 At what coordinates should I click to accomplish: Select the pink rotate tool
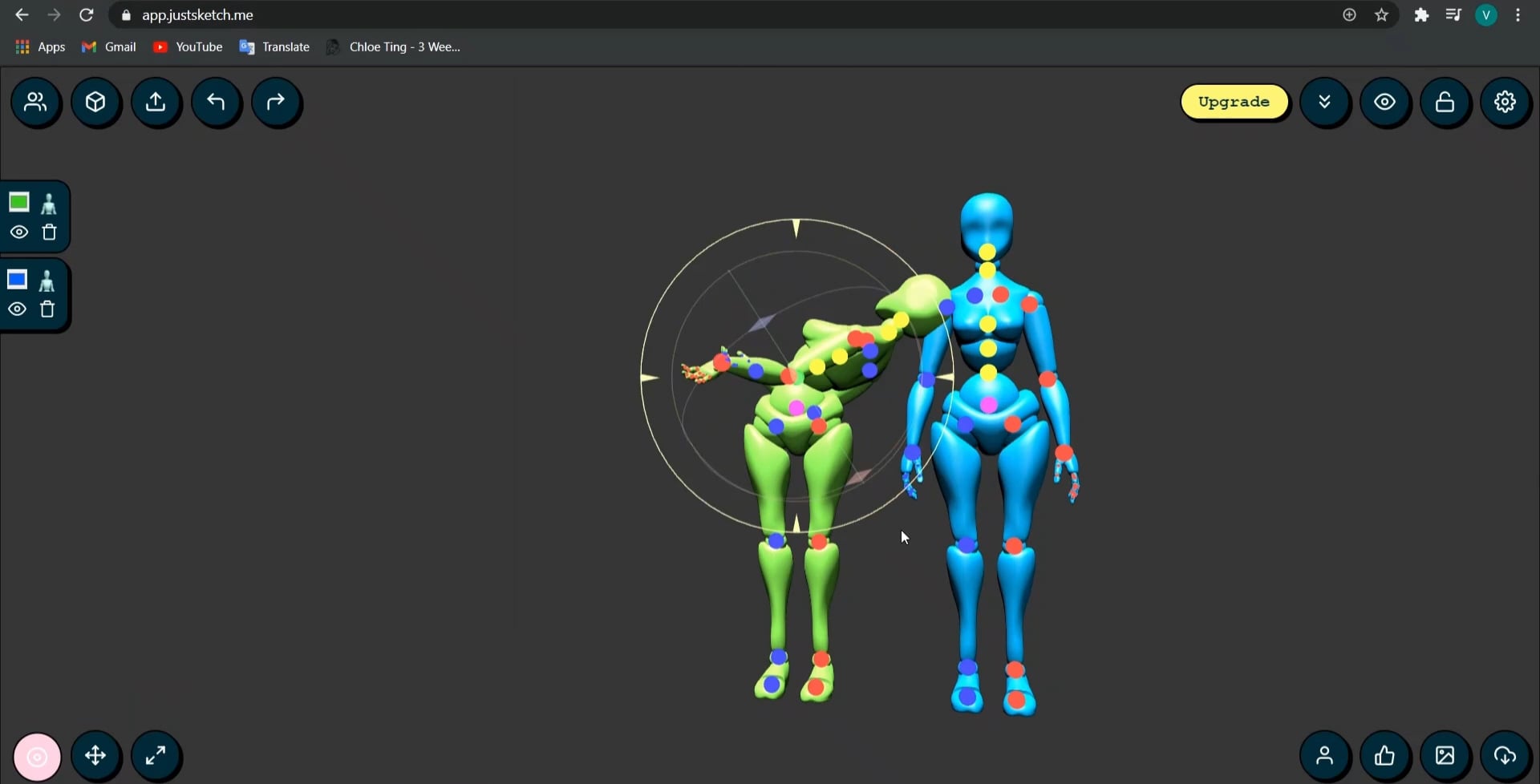[x=37, y=757]
